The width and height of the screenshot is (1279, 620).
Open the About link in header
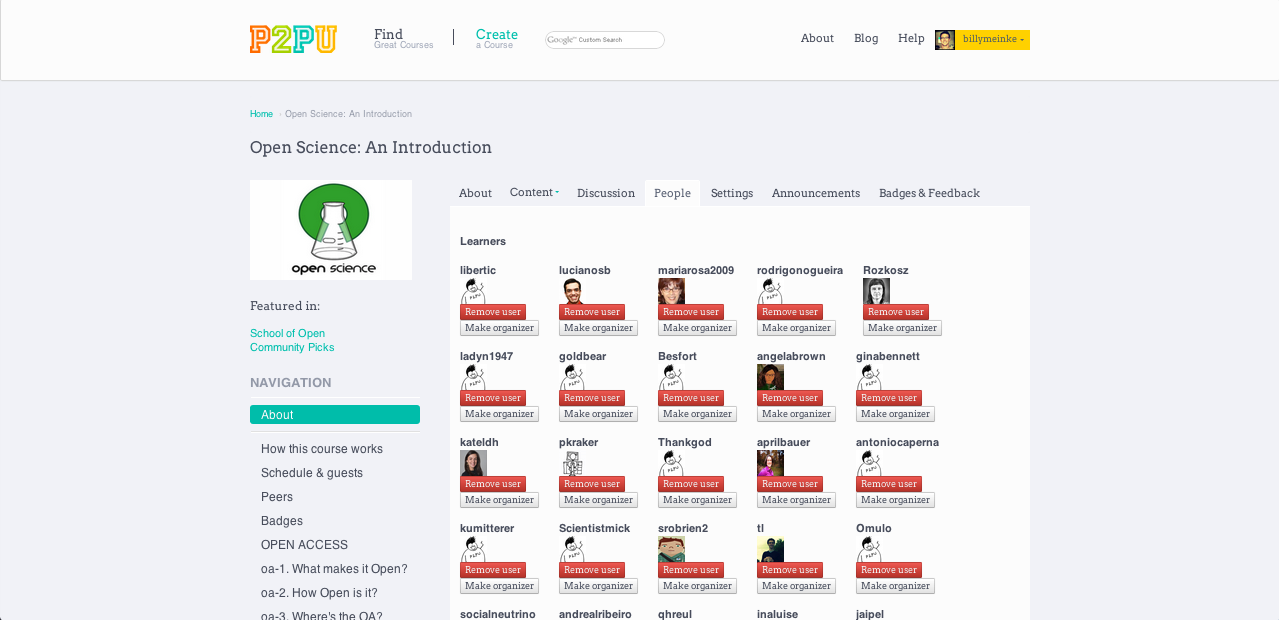click(x=817, y=38)
